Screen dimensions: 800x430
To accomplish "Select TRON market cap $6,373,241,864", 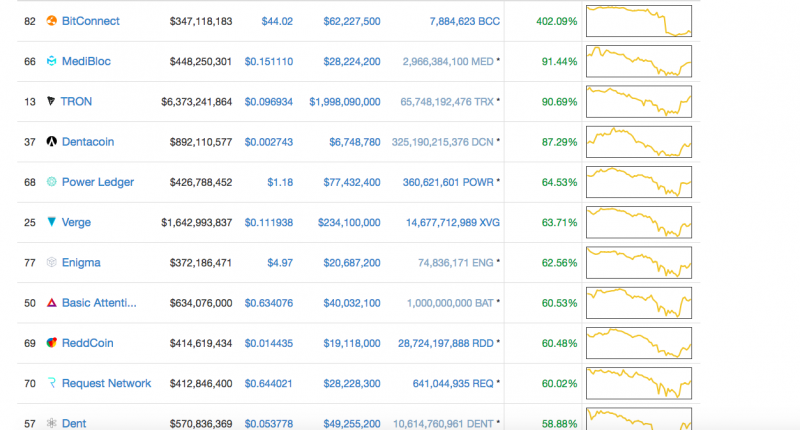I will click(x=196, y=102).
